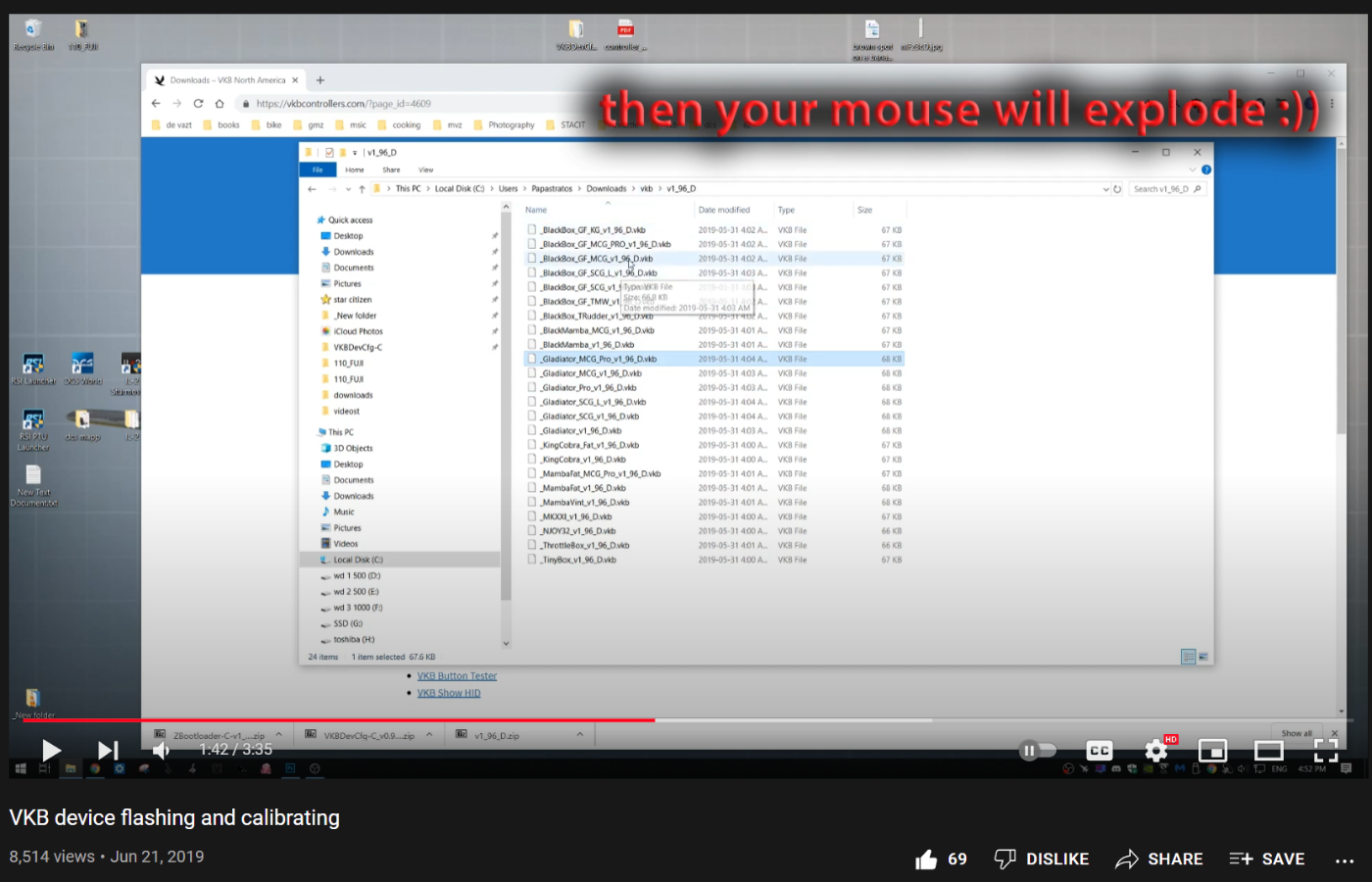Expand options for VKBDevCfg-C zip download
Image resolution: width=1372 pixels, height=882 pixels.
coord(429,734)
